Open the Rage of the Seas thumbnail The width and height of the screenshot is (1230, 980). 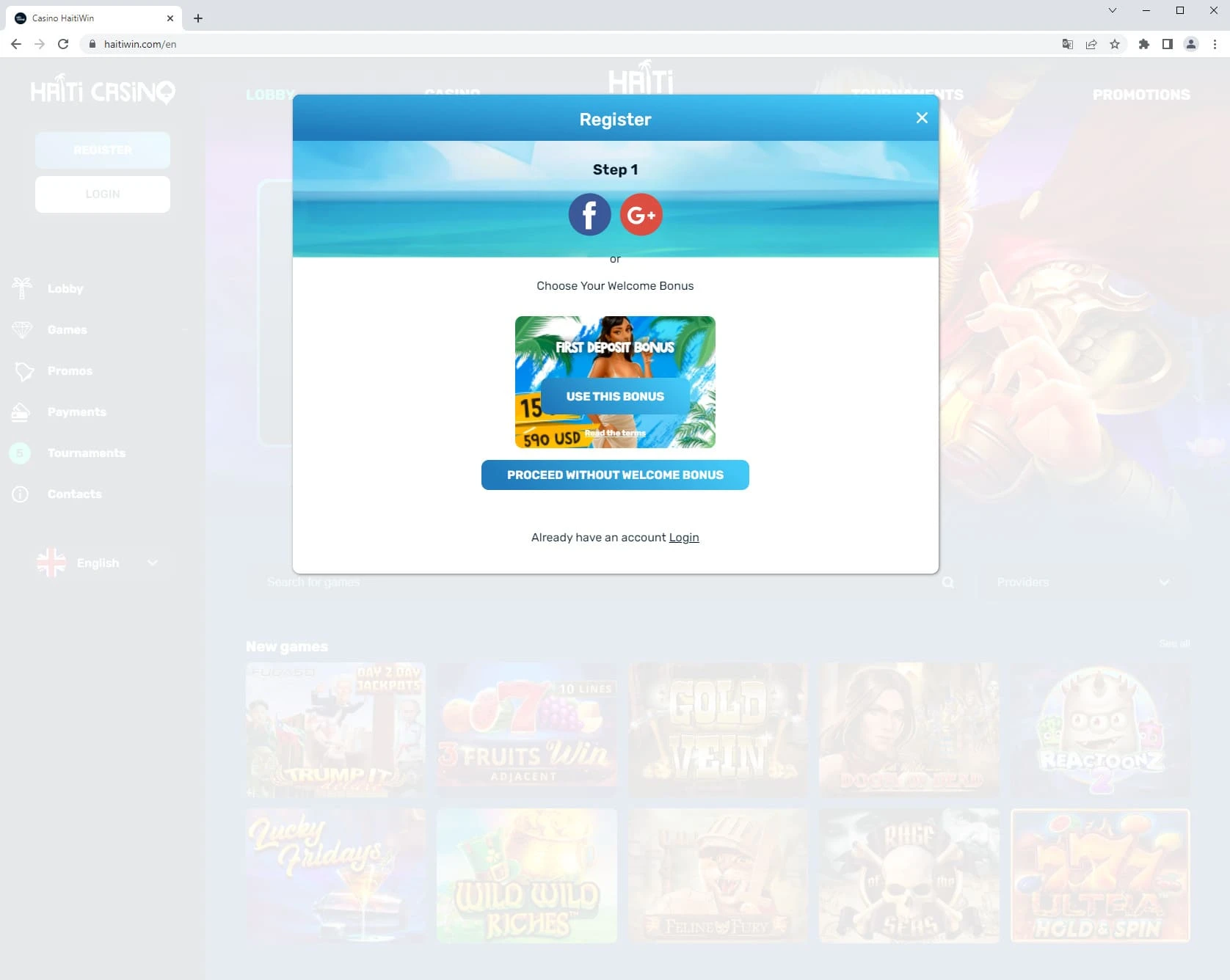click(x=909, y=876)
